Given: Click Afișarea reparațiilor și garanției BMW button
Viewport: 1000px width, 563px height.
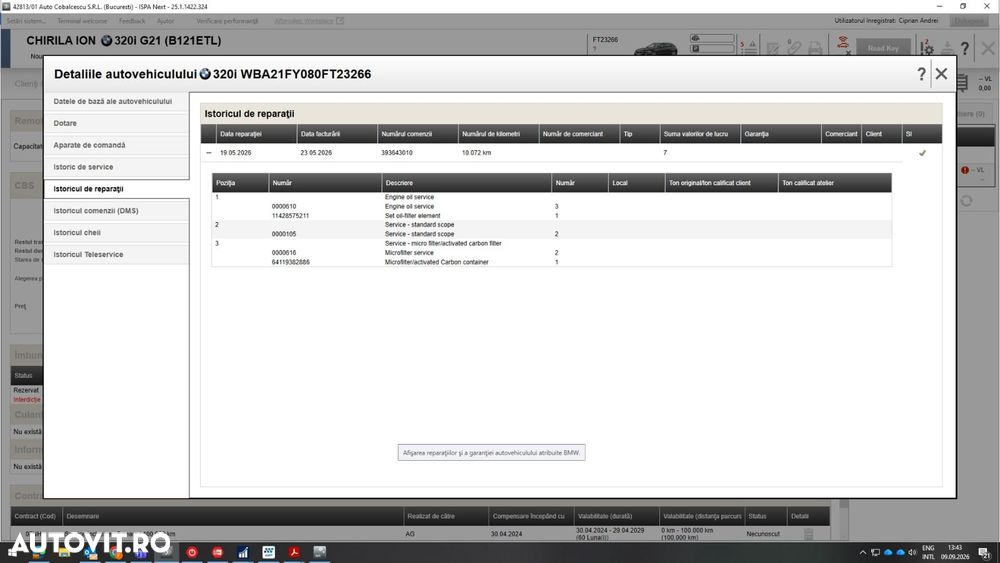Looking at the screenshot, I should pos(491,453).
